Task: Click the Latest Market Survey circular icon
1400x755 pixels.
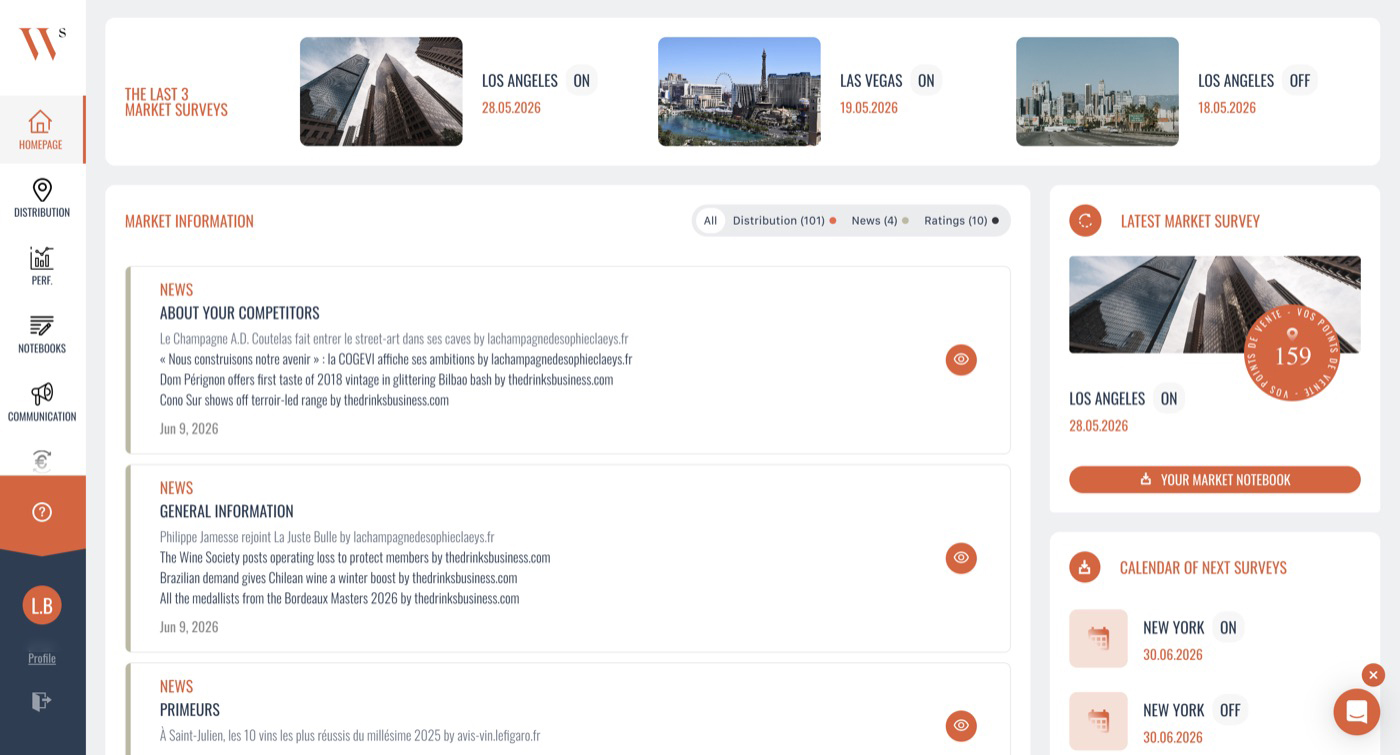Action: point(1085,221)
